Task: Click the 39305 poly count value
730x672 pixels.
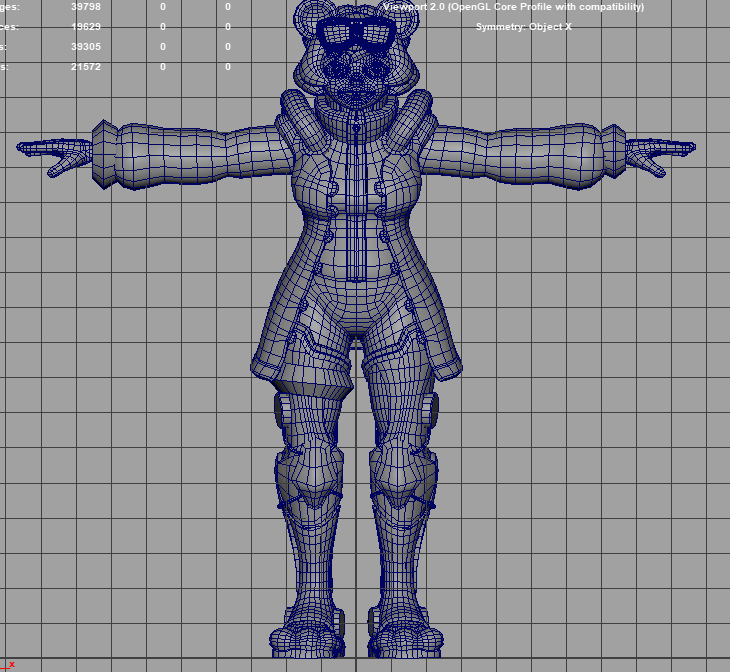Action: tap(85, 47)
